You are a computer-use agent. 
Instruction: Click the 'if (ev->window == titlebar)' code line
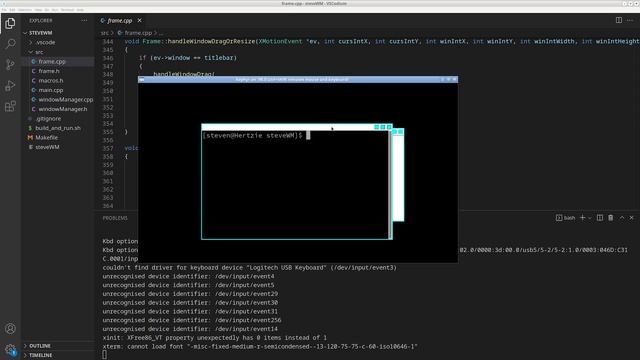click(188, 58)
